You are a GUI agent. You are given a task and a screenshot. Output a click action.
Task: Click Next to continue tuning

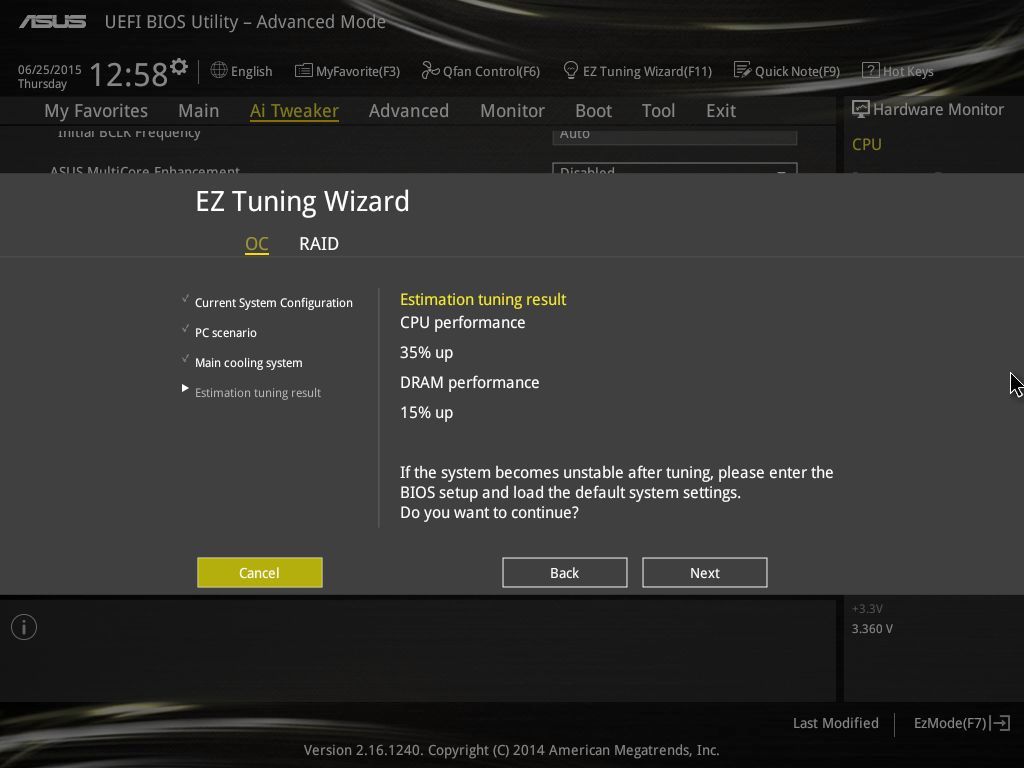point(705,573)
